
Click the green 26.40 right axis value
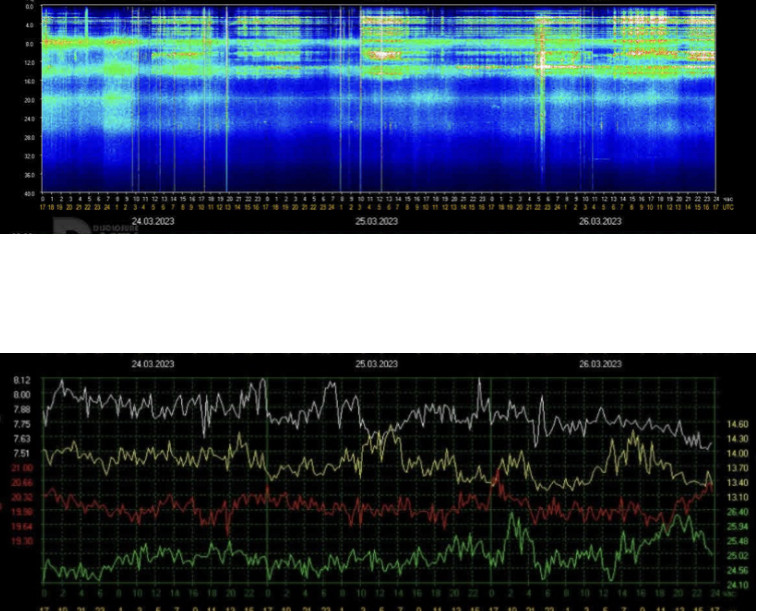tap(738, 511)
